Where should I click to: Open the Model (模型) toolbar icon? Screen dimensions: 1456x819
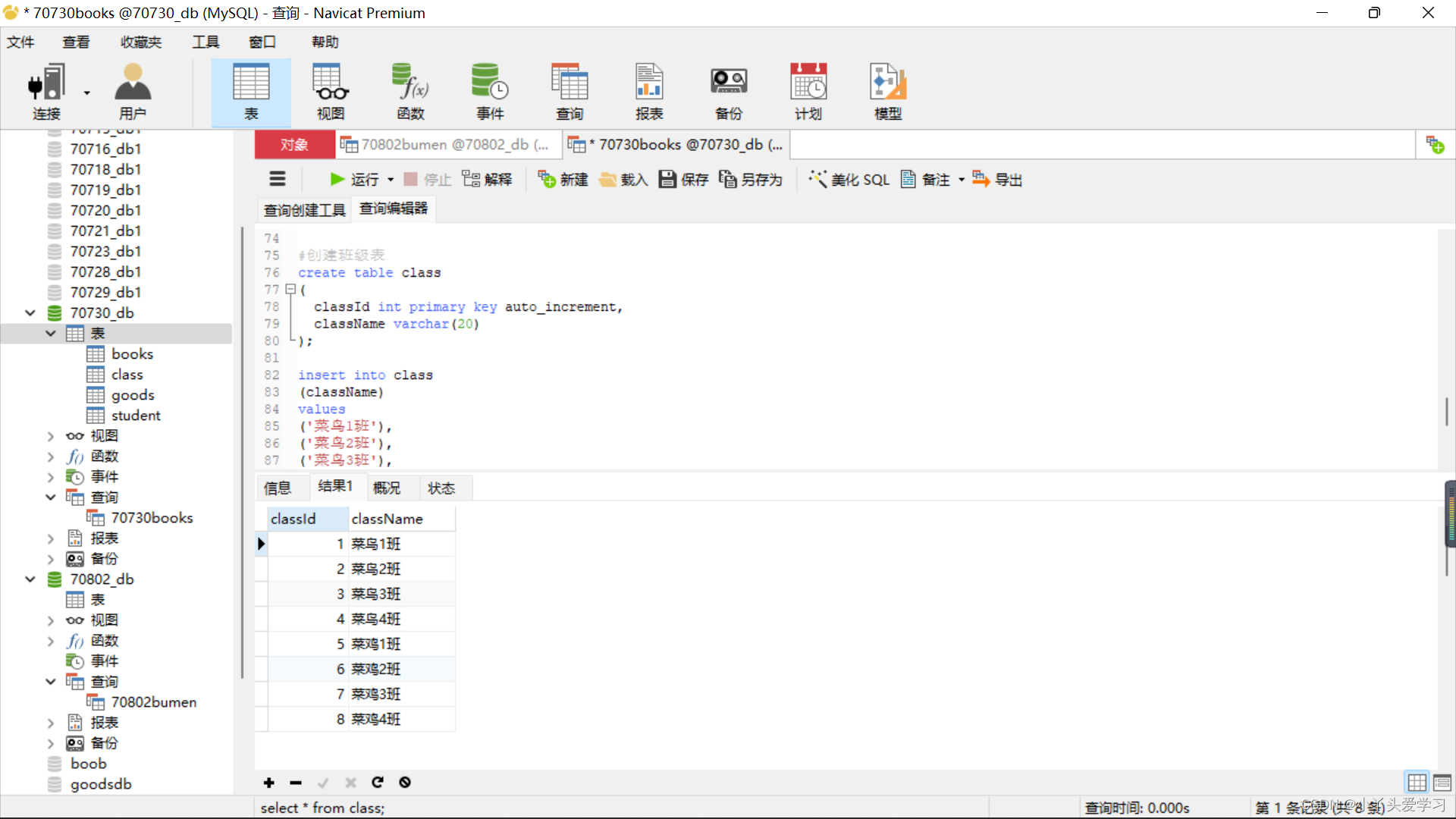coord(888,92)
